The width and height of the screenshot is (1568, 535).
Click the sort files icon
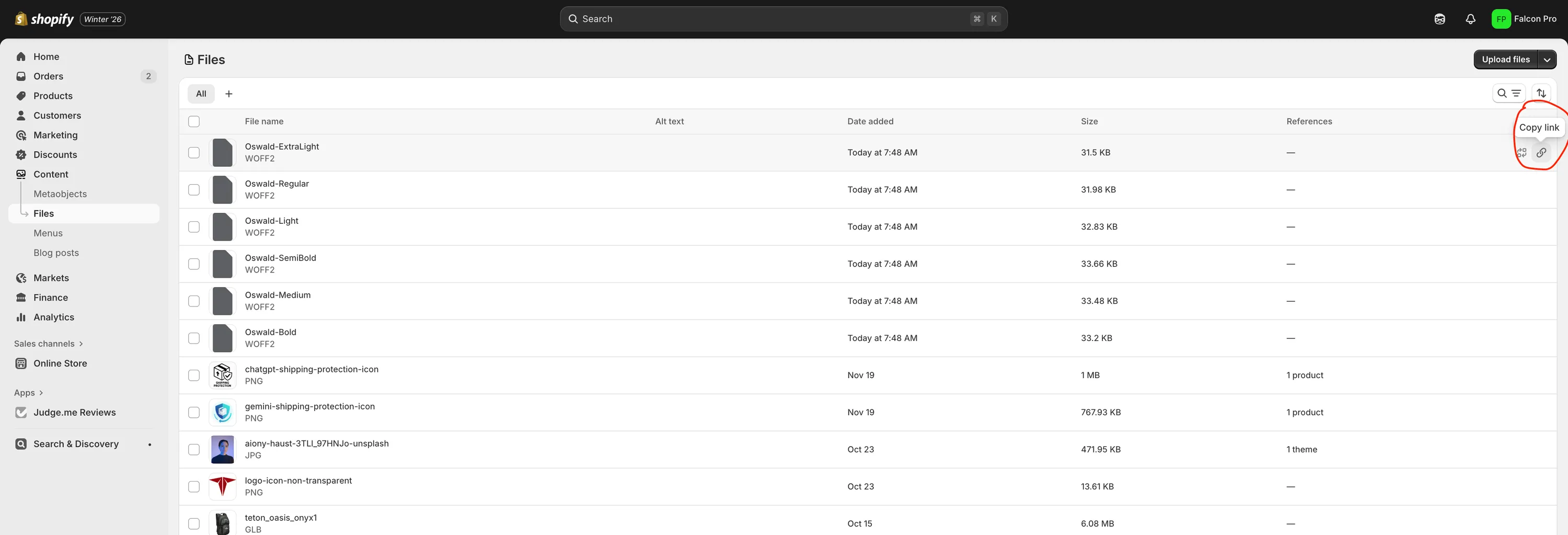tap(1542, 93)
